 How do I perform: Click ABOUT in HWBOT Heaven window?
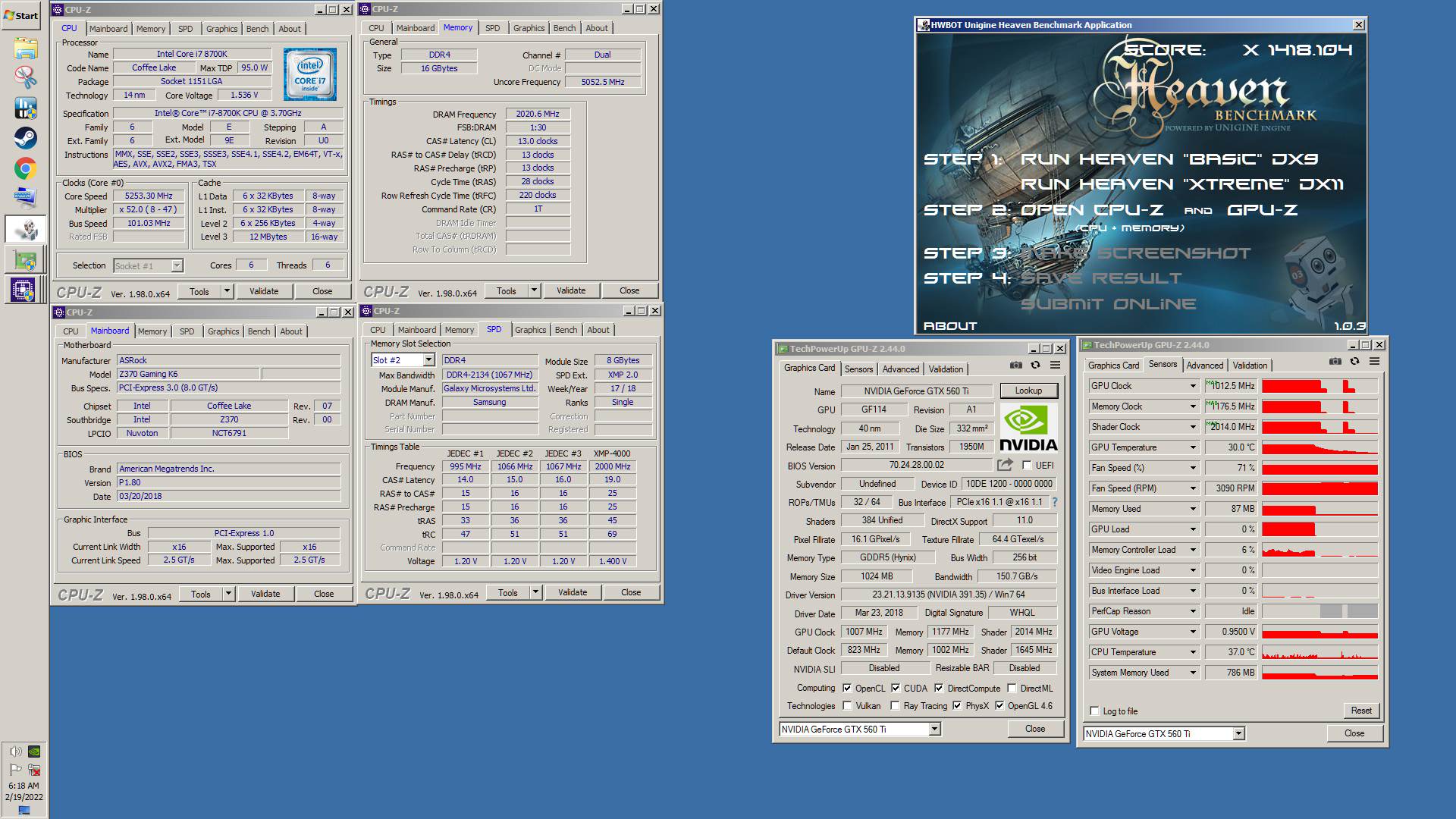[x=950, y=326]
